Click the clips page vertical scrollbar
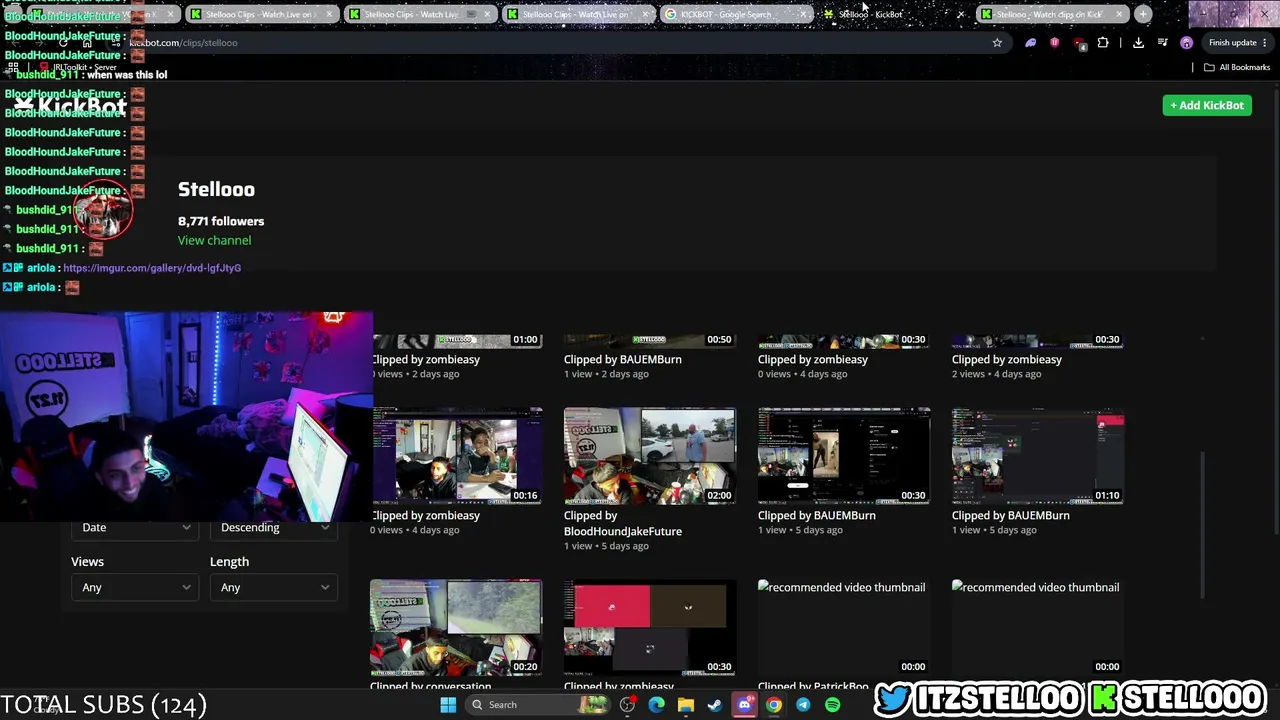 pyautogui.click(x=1203, y=525)
